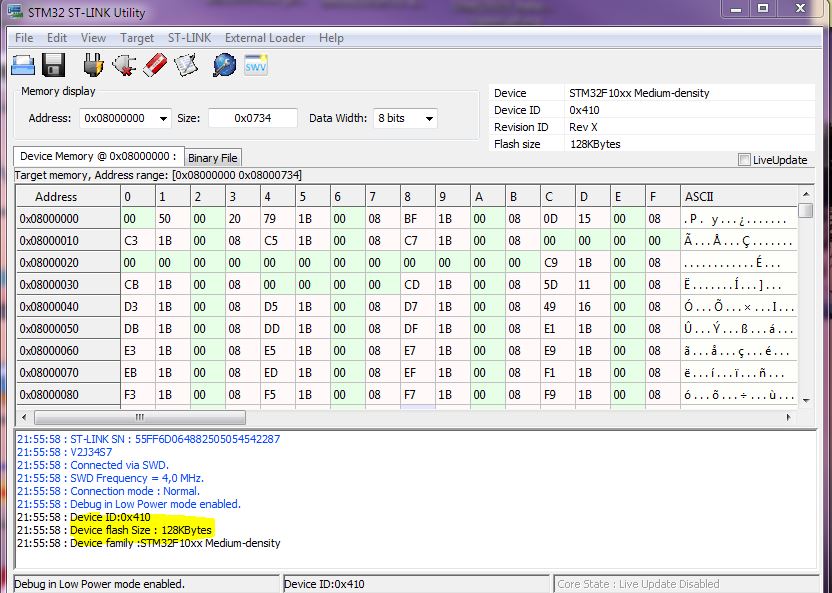Click cell 5D in row 0x08000030

point(558,285)
